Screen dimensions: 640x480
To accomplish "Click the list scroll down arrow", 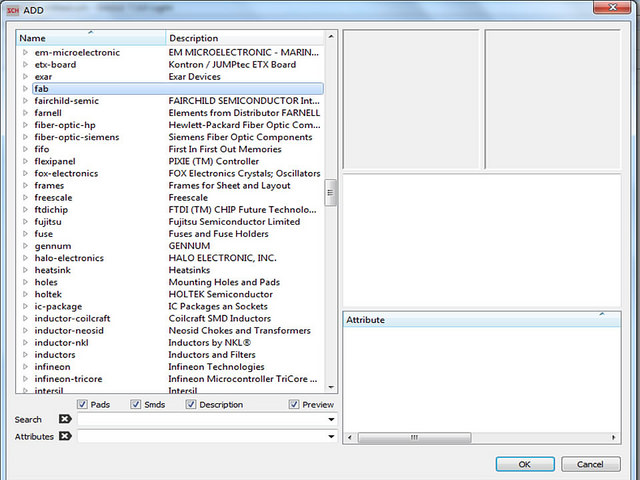I will pos(331,387).
